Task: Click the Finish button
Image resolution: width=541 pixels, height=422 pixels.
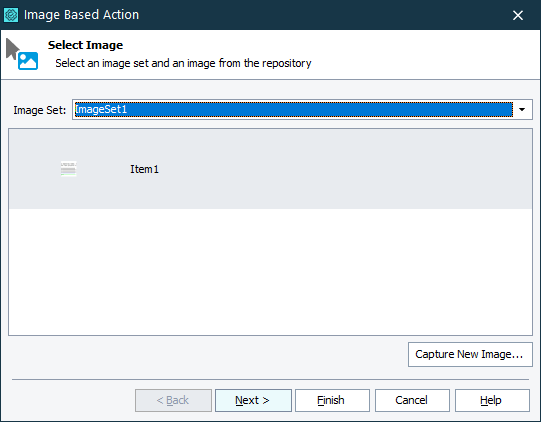Action: 332,400
